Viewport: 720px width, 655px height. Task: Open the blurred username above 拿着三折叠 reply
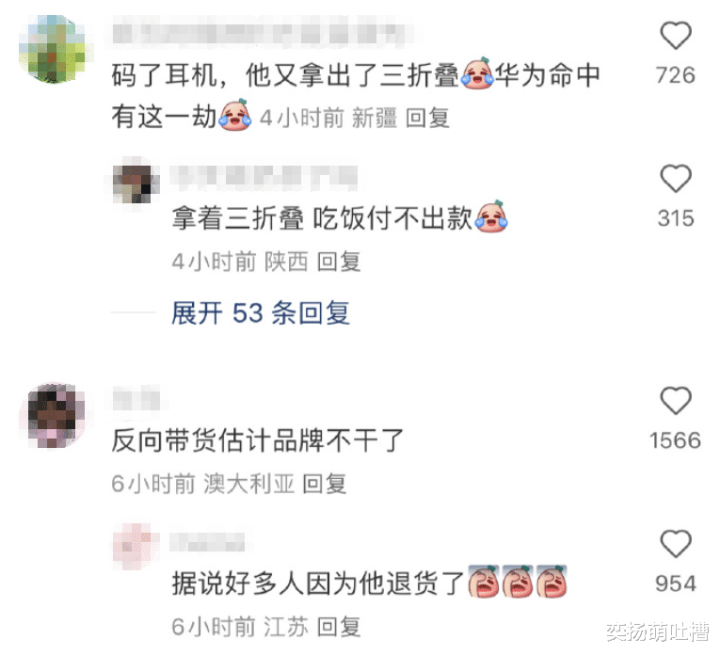pos(264,177)
